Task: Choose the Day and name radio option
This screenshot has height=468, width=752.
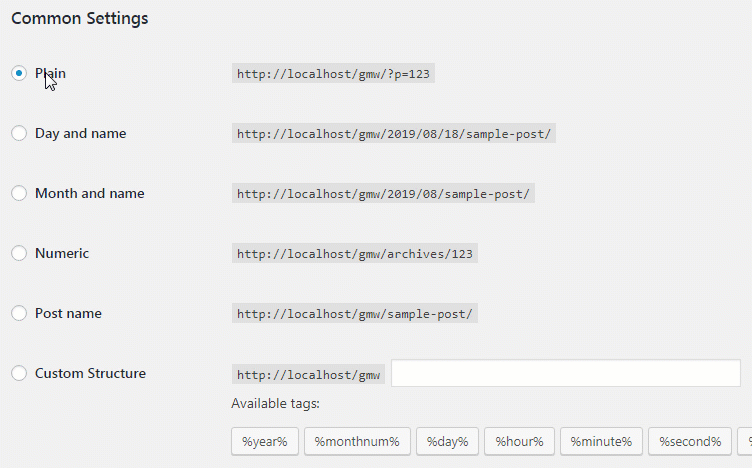Action: [19, 133]
